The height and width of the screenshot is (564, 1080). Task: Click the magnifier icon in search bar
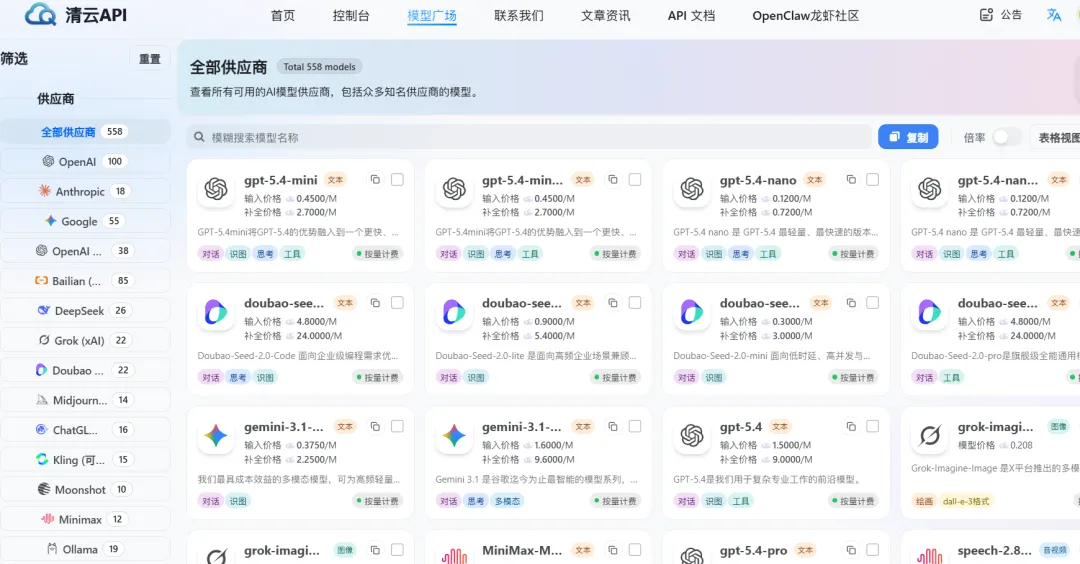click(x=199, y=137)
